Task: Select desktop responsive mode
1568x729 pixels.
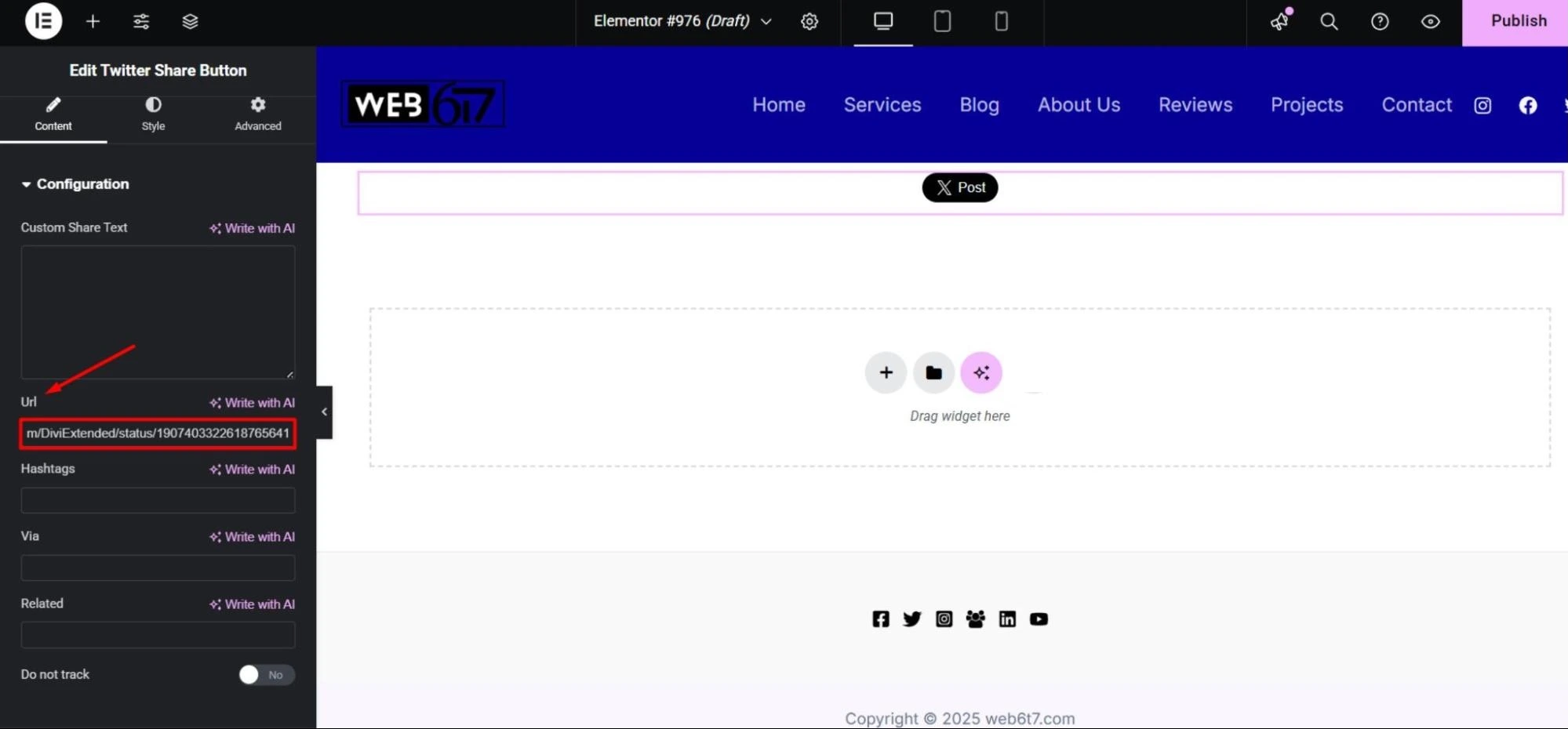Action: [x=883, y=21]
